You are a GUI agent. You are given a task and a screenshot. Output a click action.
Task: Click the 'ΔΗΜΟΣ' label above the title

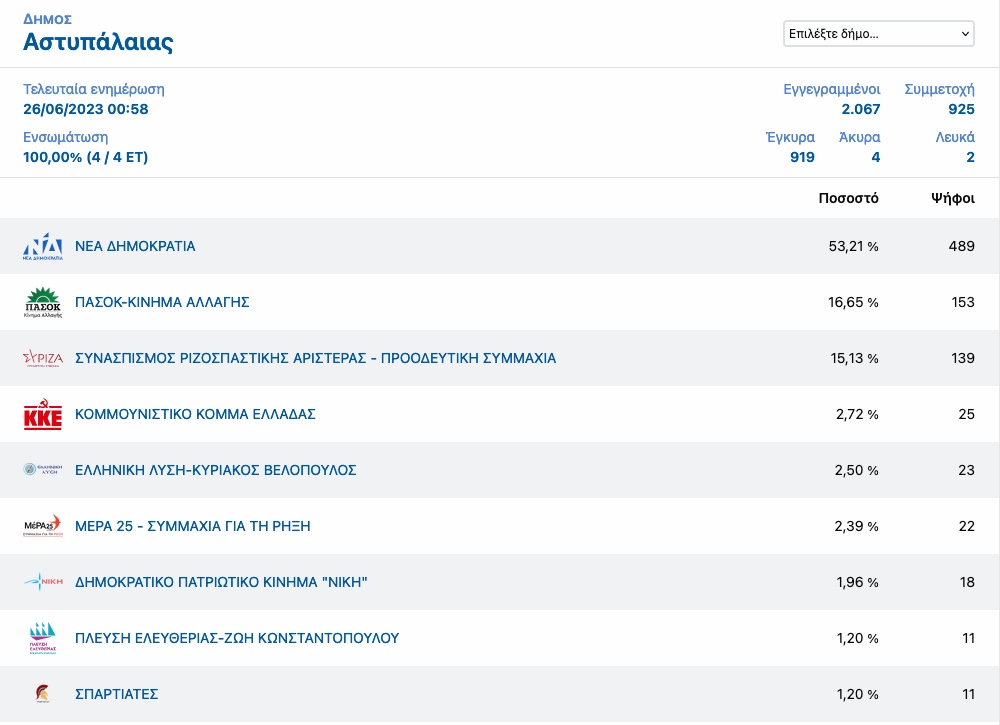pos(47,19)
